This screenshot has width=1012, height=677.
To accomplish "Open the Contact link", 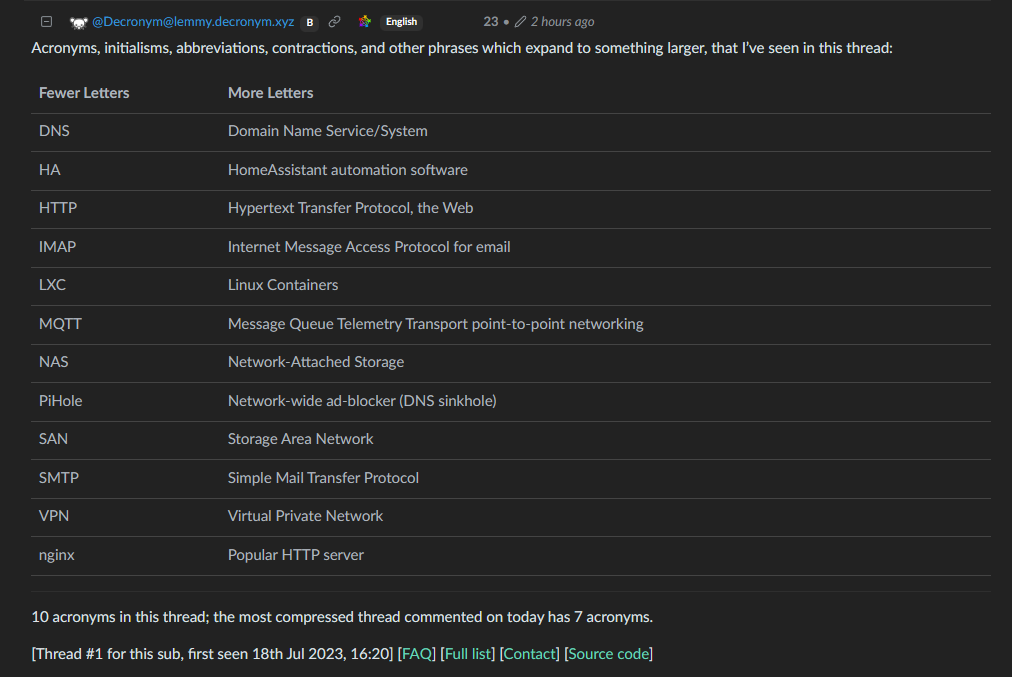I will [530, 654].
